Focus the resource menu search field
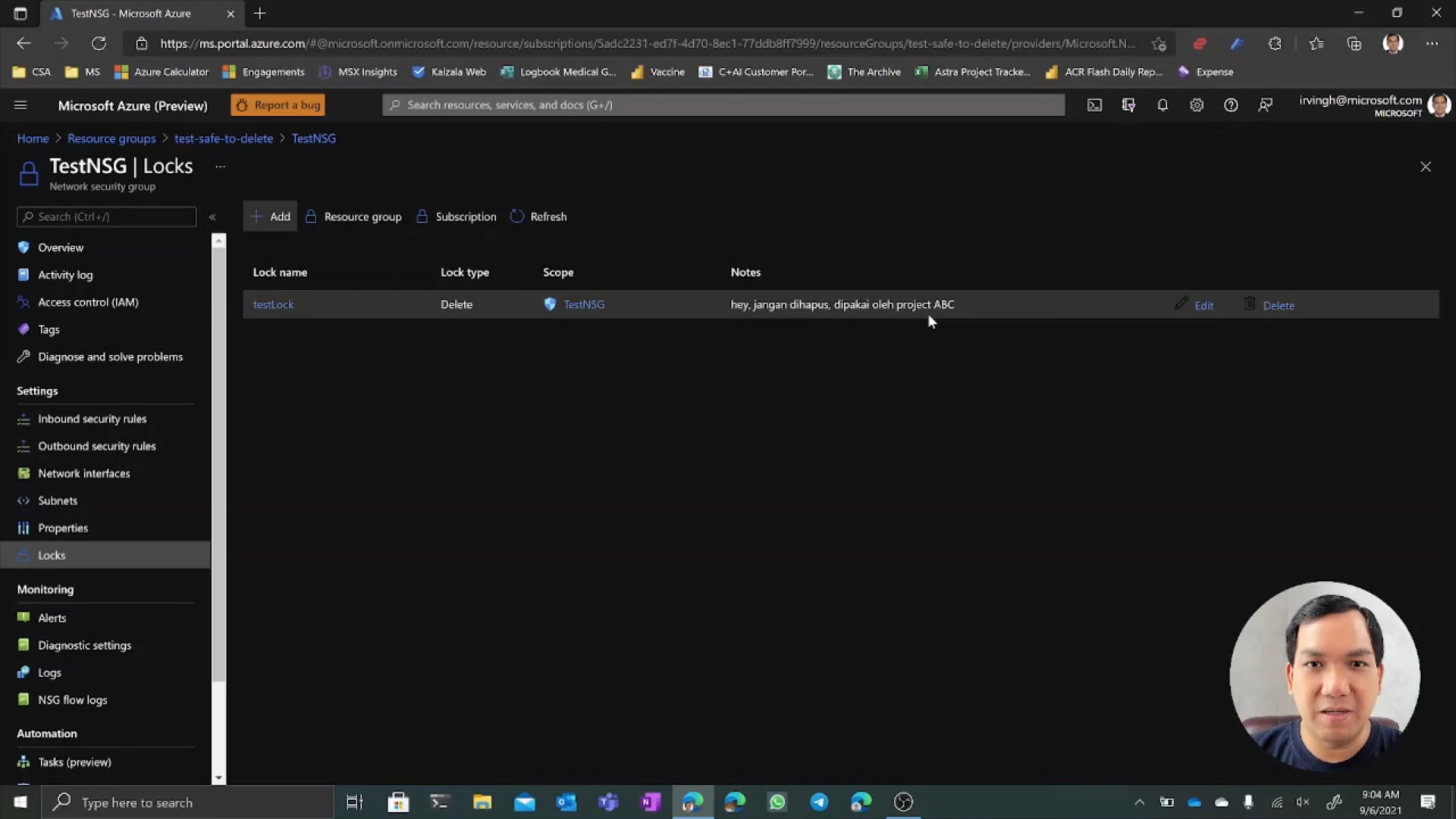This screenshot has height=819, width=1456. (x=107, y=217)
